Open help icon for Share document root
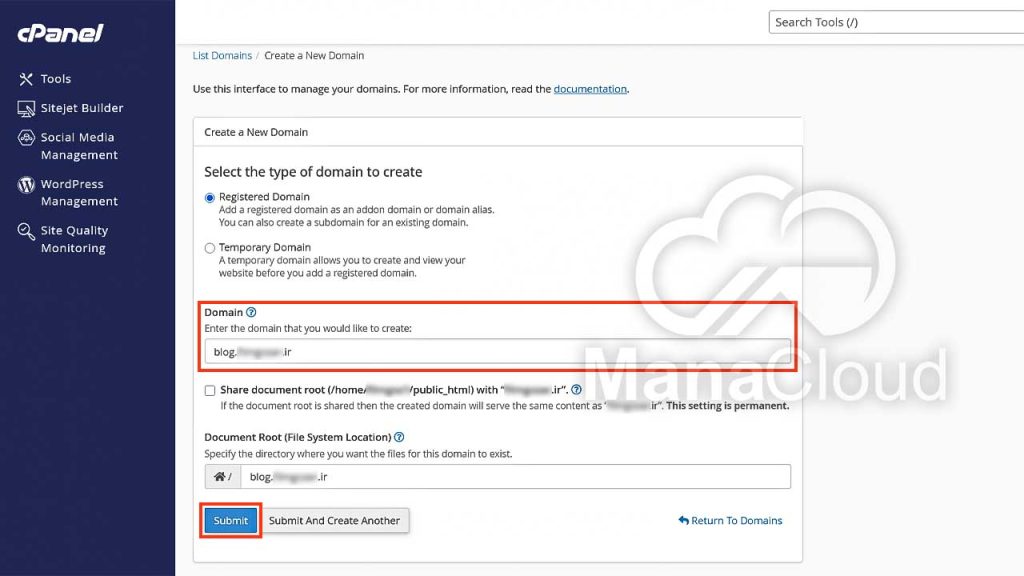The image size is (1024, 576). pos(576,390)
